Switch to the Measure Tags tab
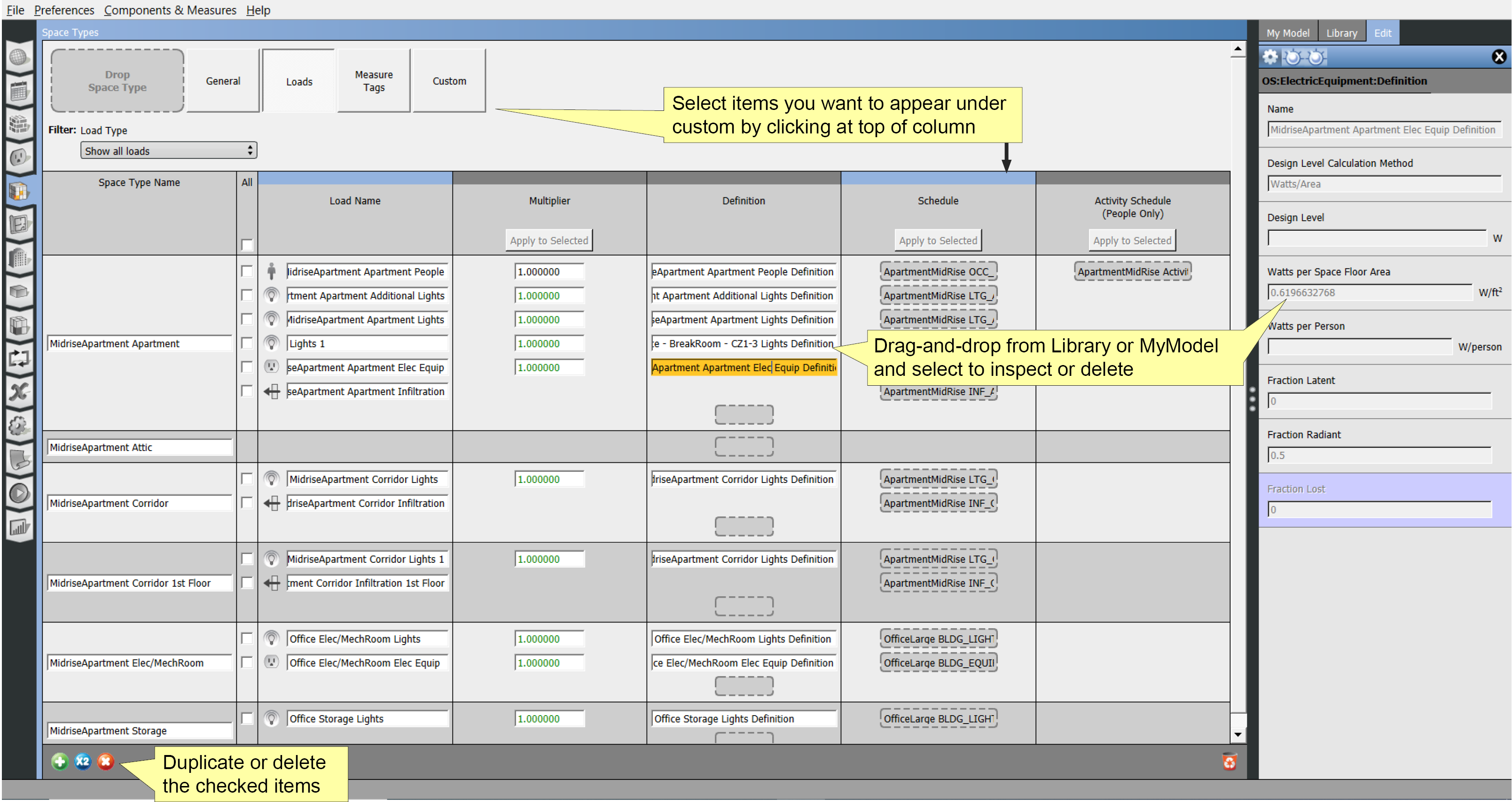The image size is (1512, 802). coord(373,80)
